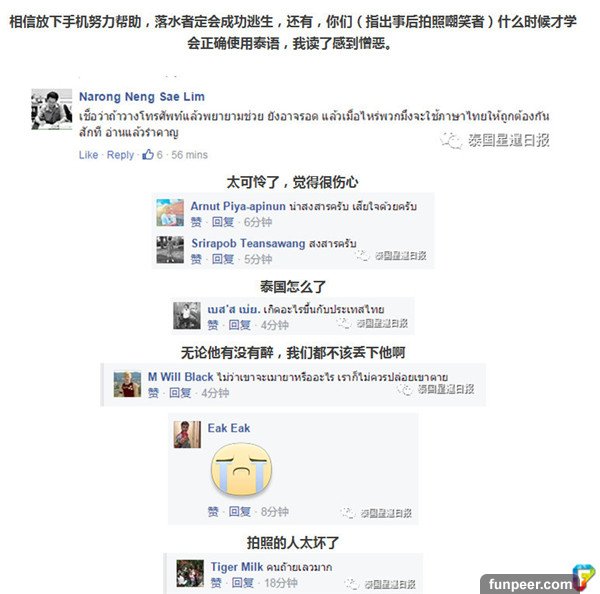Open Narong Neng Sae Lim's profile picture
Viewport: 600px width, 594px height.
52,109
